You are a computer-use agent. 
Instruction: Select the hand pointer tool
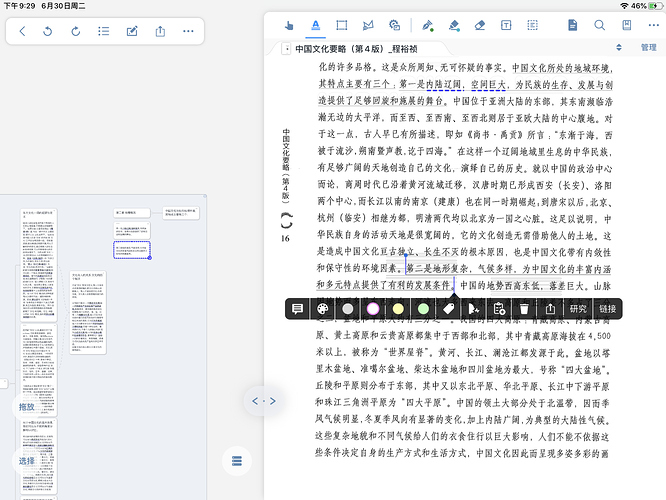pos(289,25)
